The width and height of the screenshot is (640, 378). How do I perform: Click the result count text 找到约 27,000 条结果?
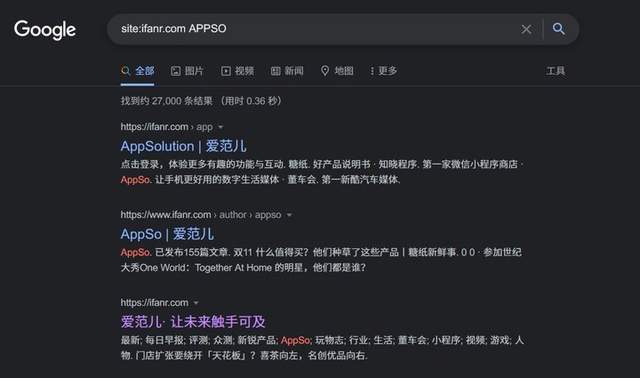(x=167, y=101)
